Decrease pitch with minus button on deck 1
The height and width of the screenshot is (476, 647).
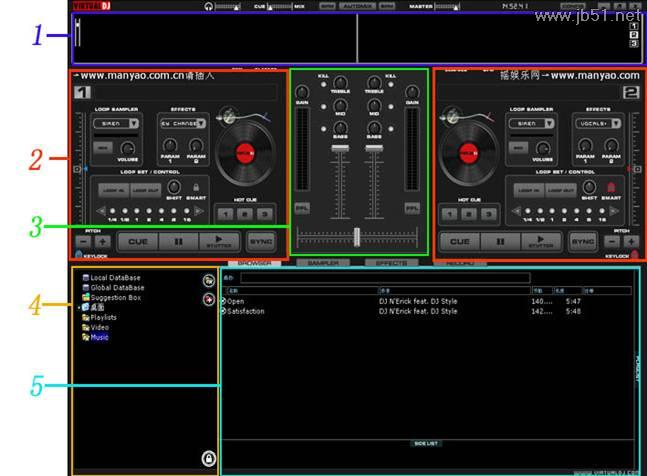point(84,242)
